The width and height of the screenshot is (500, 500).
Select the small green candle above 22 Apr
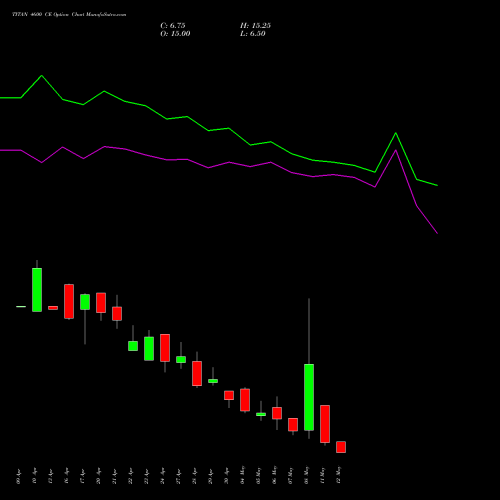pos(133,346)
